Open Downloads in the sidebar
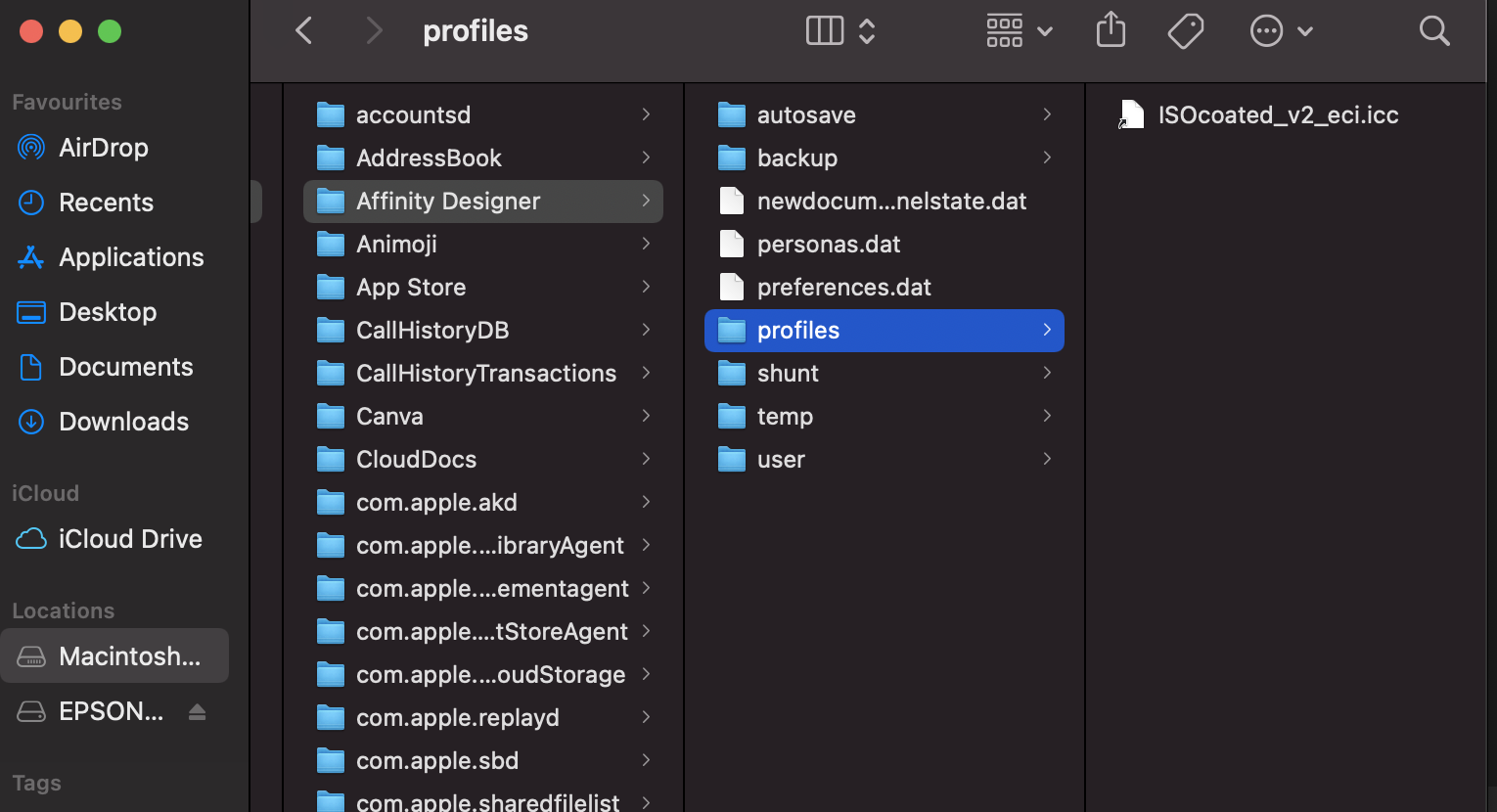This screenshot has width=1497, height=812. [x=114, y=422]
